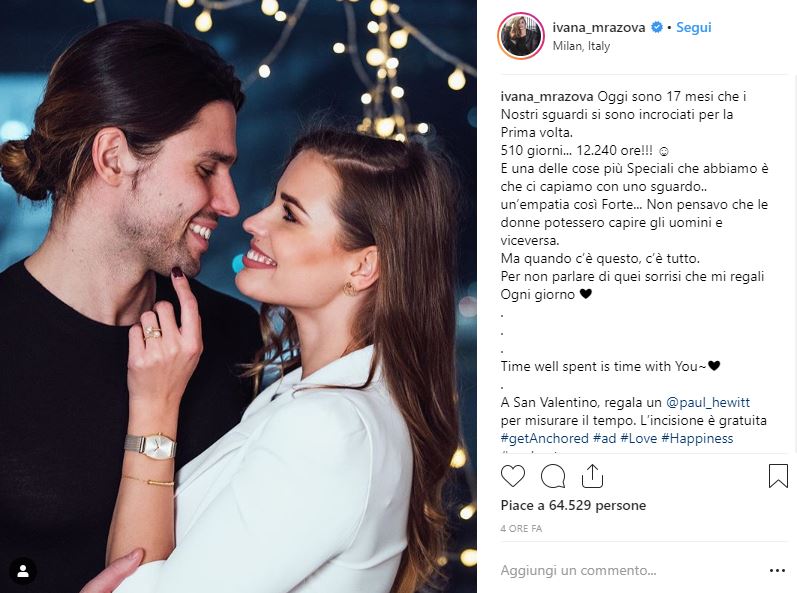Open the #getAnchored hashtag
The height and width of the screenshot is (593, 797).
point(544,439)
